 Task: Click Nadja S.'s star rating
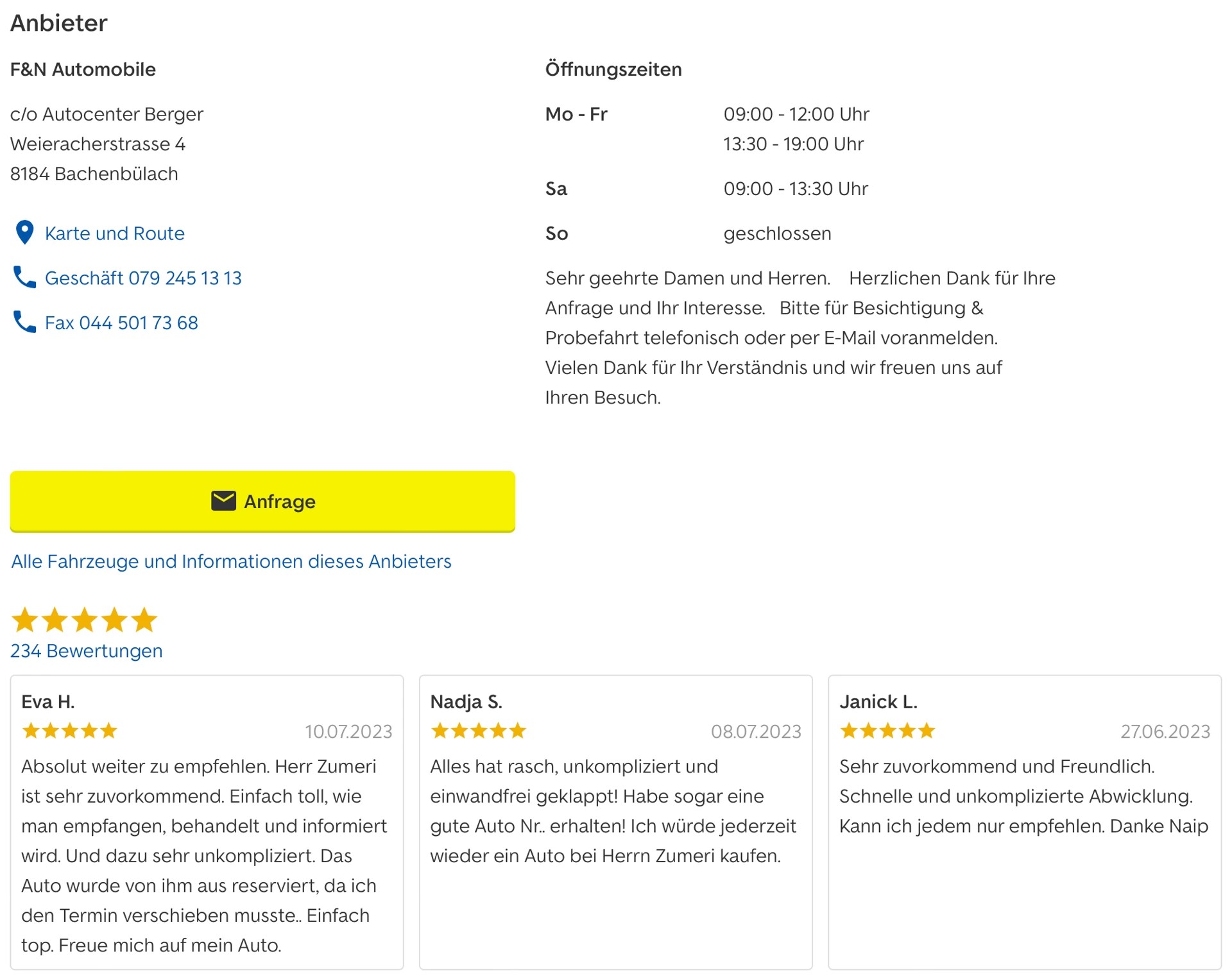tap(478, 731)
